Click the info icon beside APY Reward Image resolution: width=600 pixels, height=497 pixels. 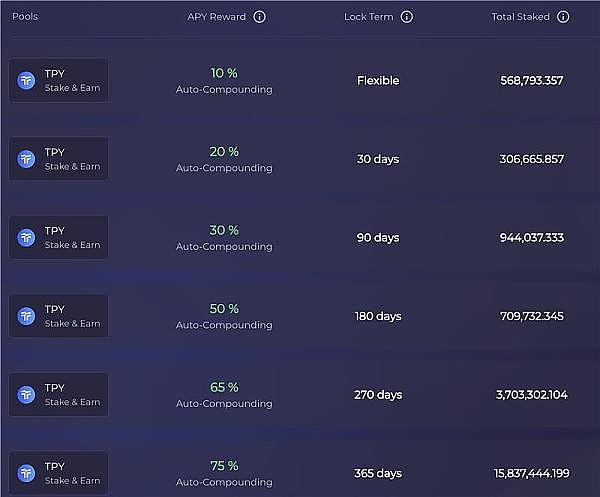260,17
